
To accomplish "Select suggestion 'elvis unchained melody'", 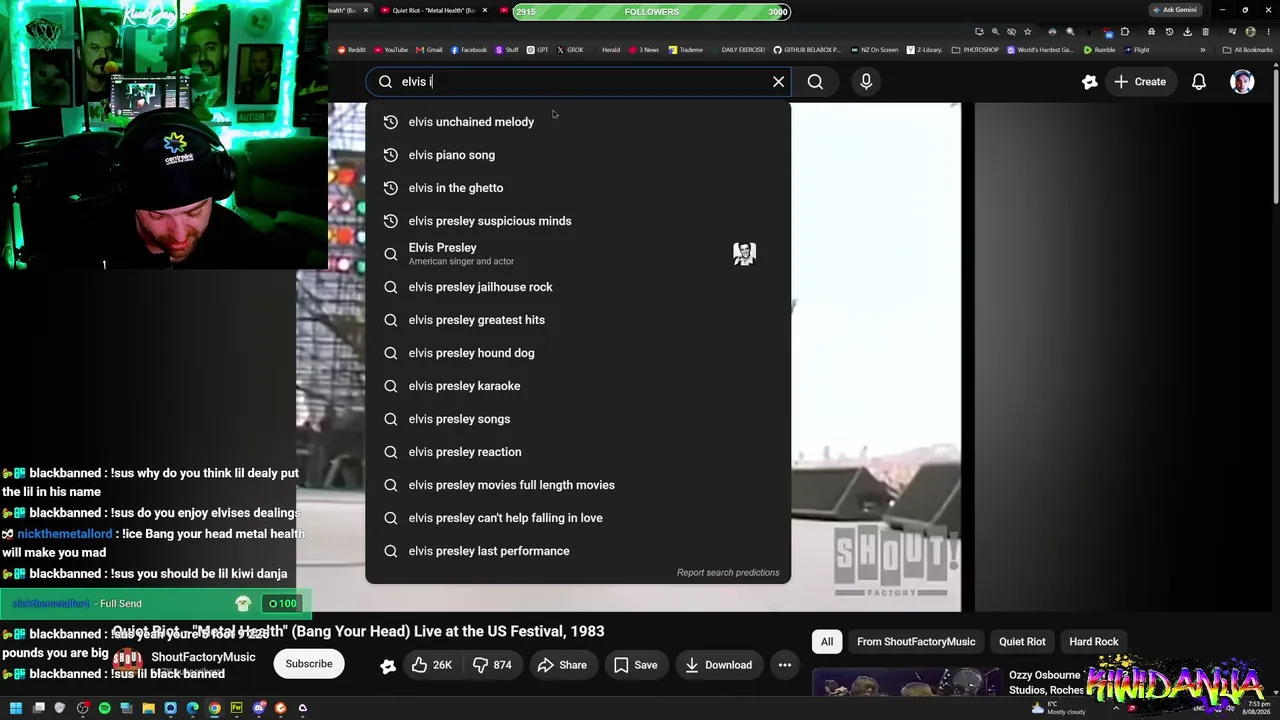I will [x=578, y=122].
